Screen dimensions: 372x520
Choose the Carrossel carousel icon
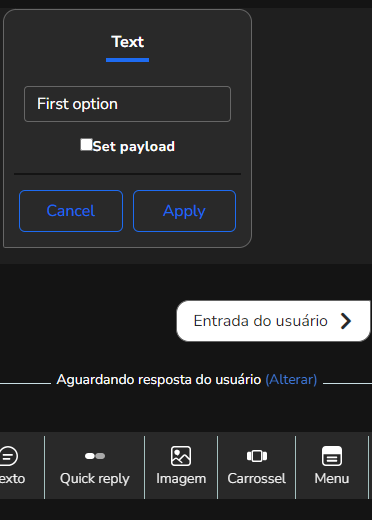pos(257,456)
